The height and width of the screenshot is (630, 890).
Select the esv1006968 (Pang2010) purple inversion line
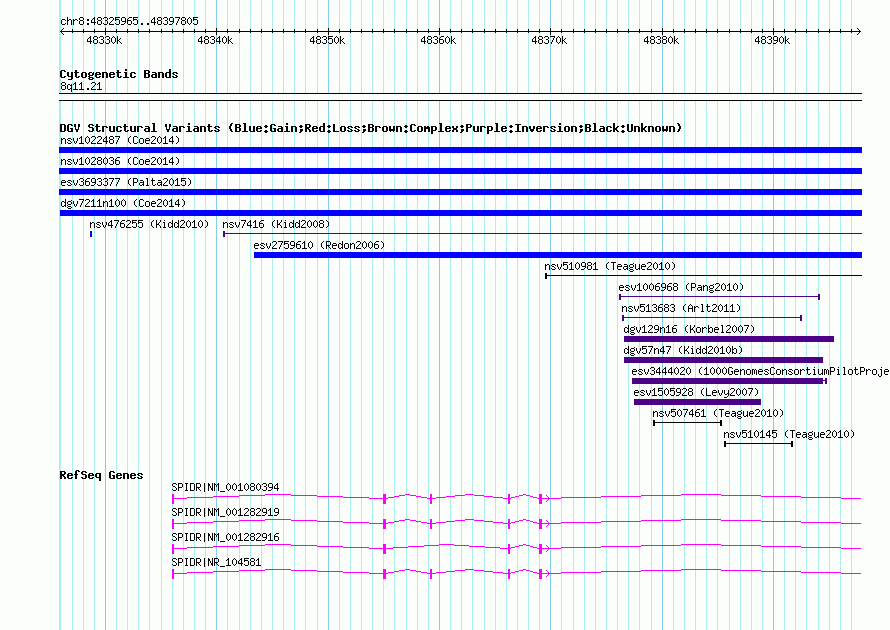(x=719, y=297)
